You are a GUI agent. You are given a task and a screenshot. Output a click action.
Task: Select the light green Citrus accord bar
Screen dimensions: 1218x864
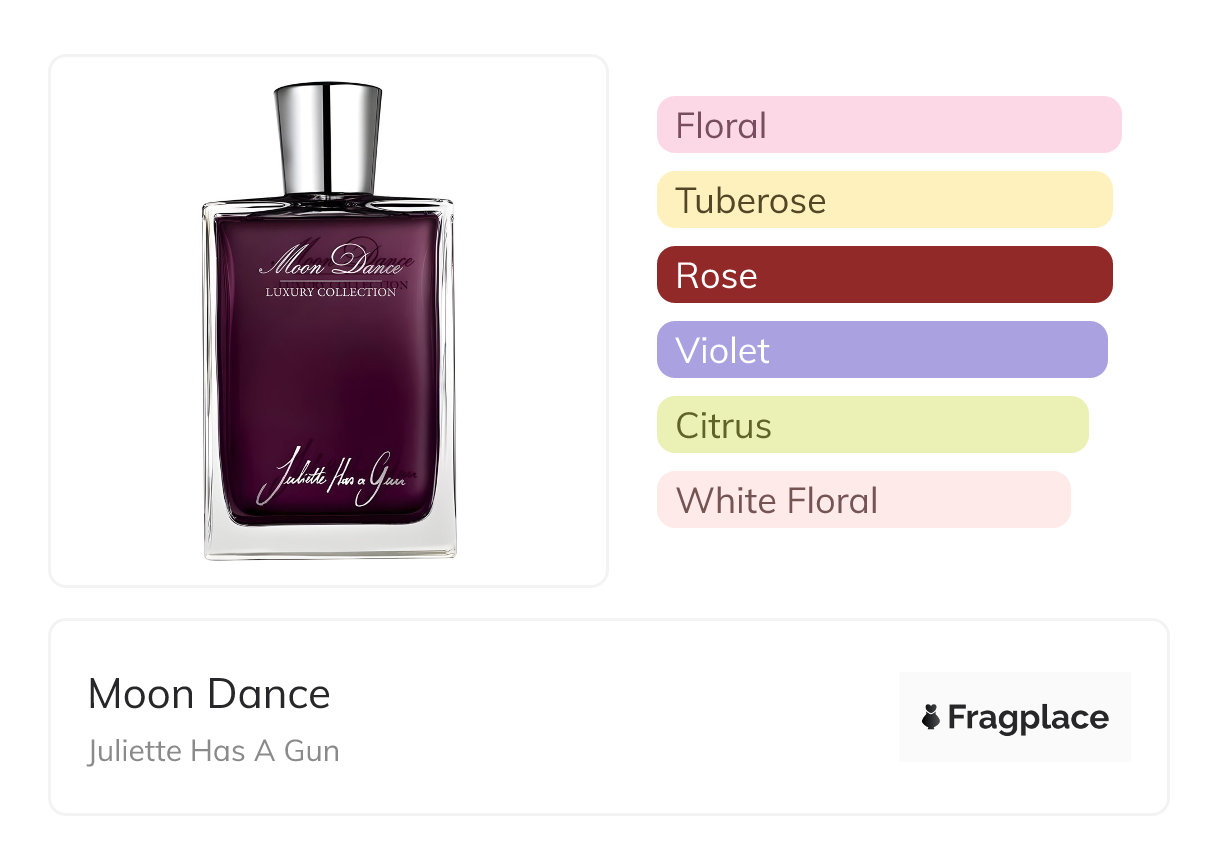click(x=873, y=425)
